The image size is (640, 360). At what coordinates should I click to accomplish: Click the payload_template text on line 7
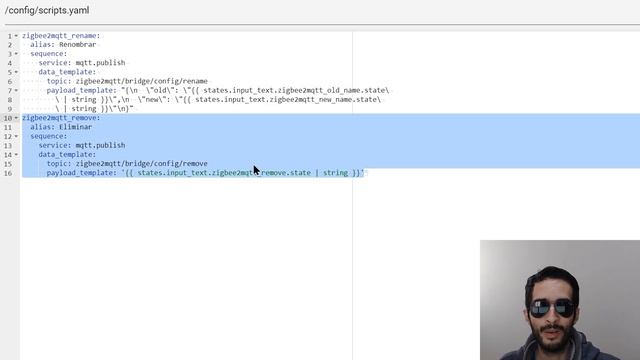tap(218, 90)
